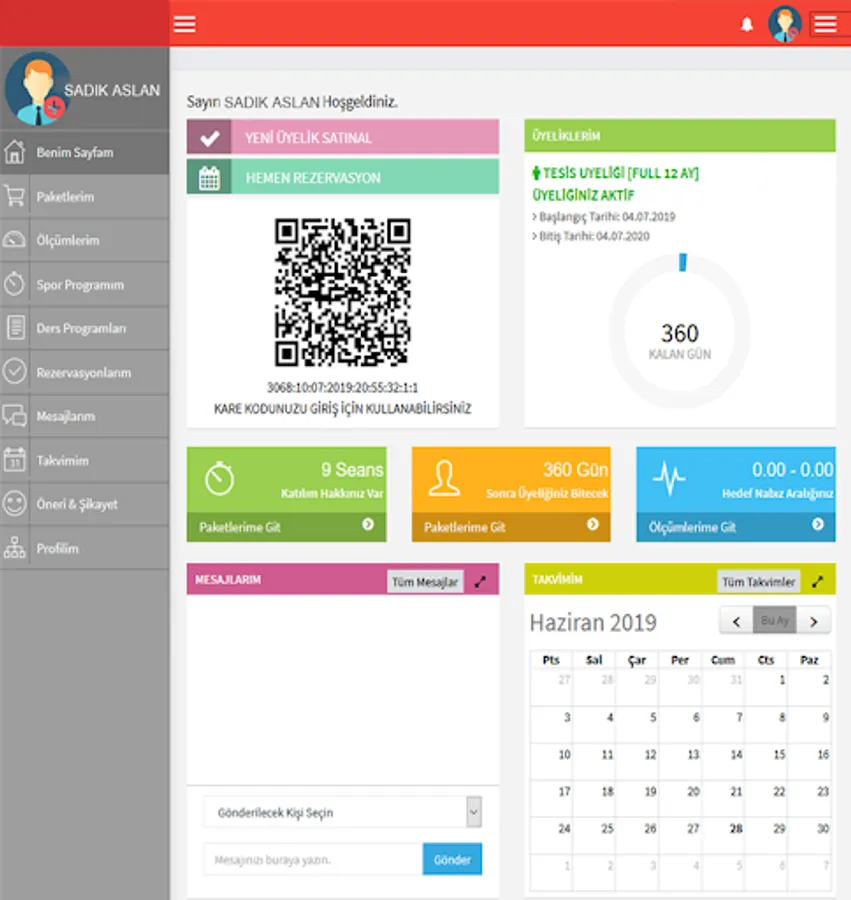This screenshot has width=851, height=900.
Task: Click the arrow icon on the 360 Gün card
Action: pos(593,525)
